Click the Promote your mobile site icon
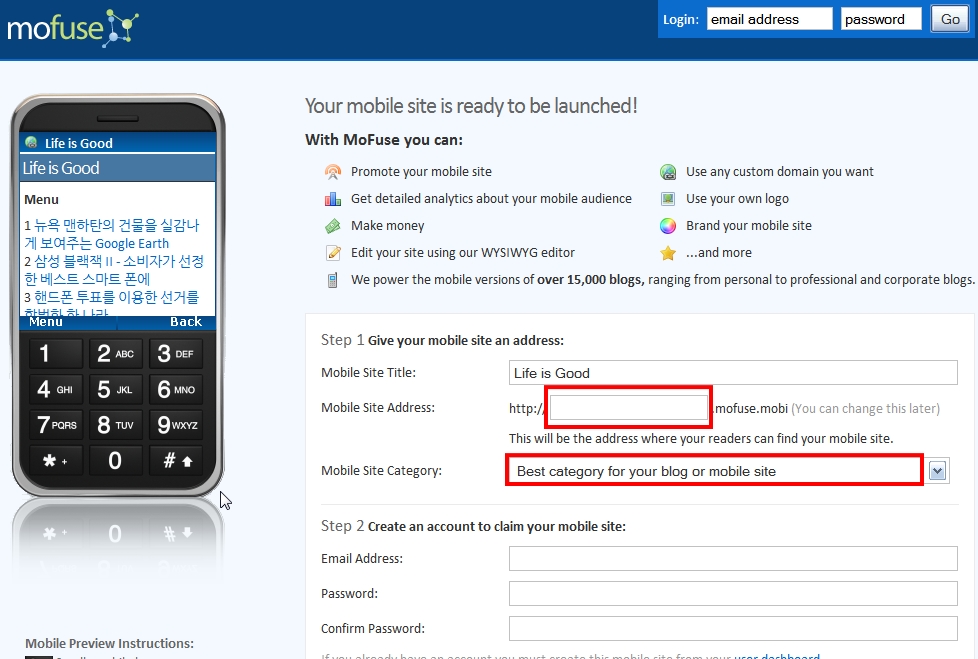This screenshot has width=978, height=659. 333,172
